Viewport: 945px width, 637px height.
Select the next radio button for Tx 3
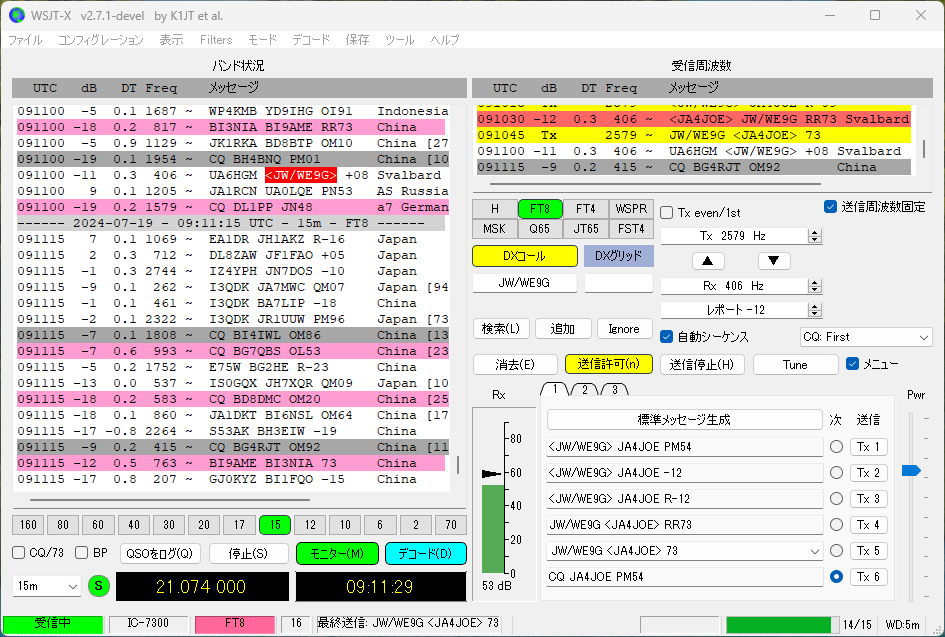[836, 498]
